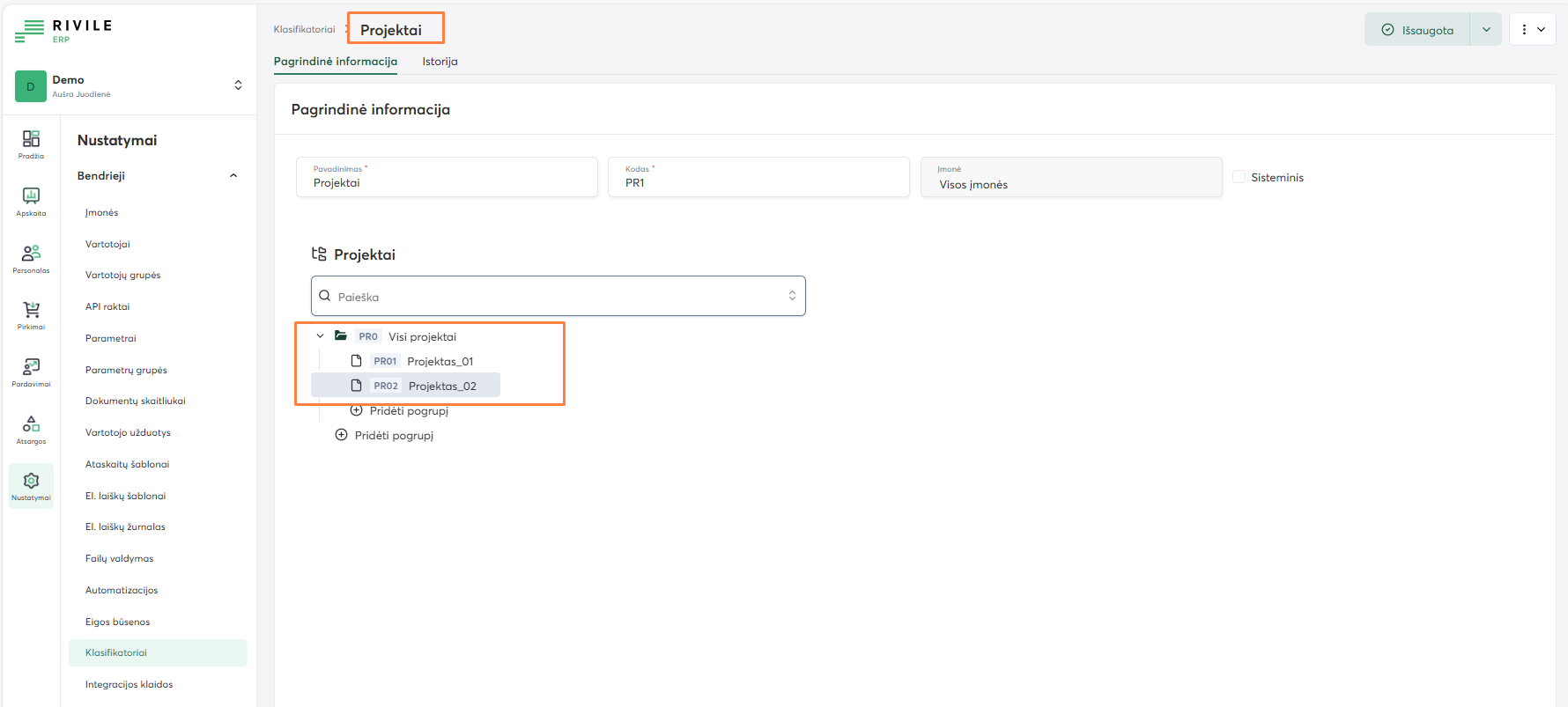Select Projektas_01 in the tree
This screenshot has height=707, width=1568.
(x=440, y=361)
